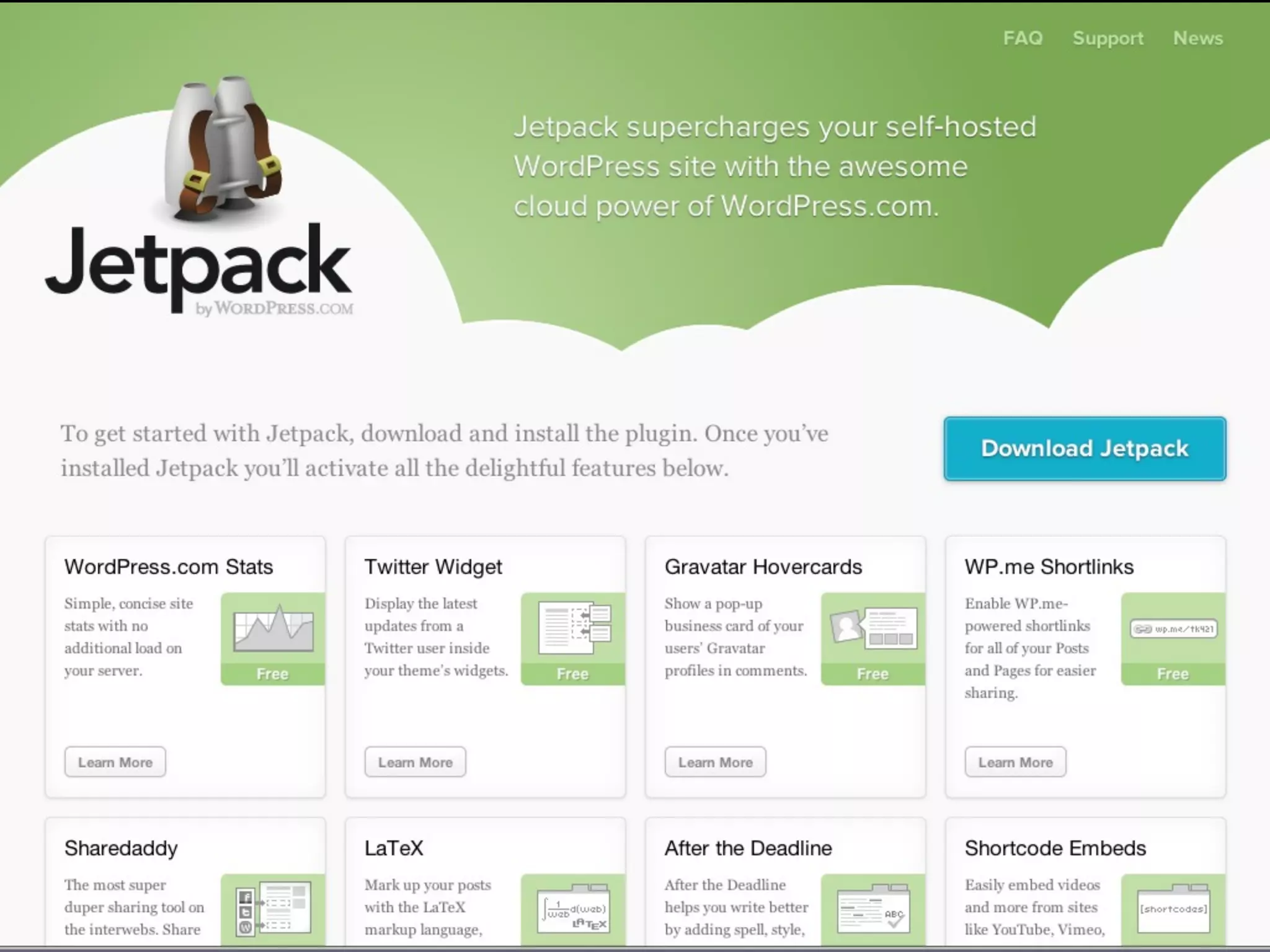Click the Shortcode Embeds icon
This screenshot has width=1270, height=952.
(1173, 909)
